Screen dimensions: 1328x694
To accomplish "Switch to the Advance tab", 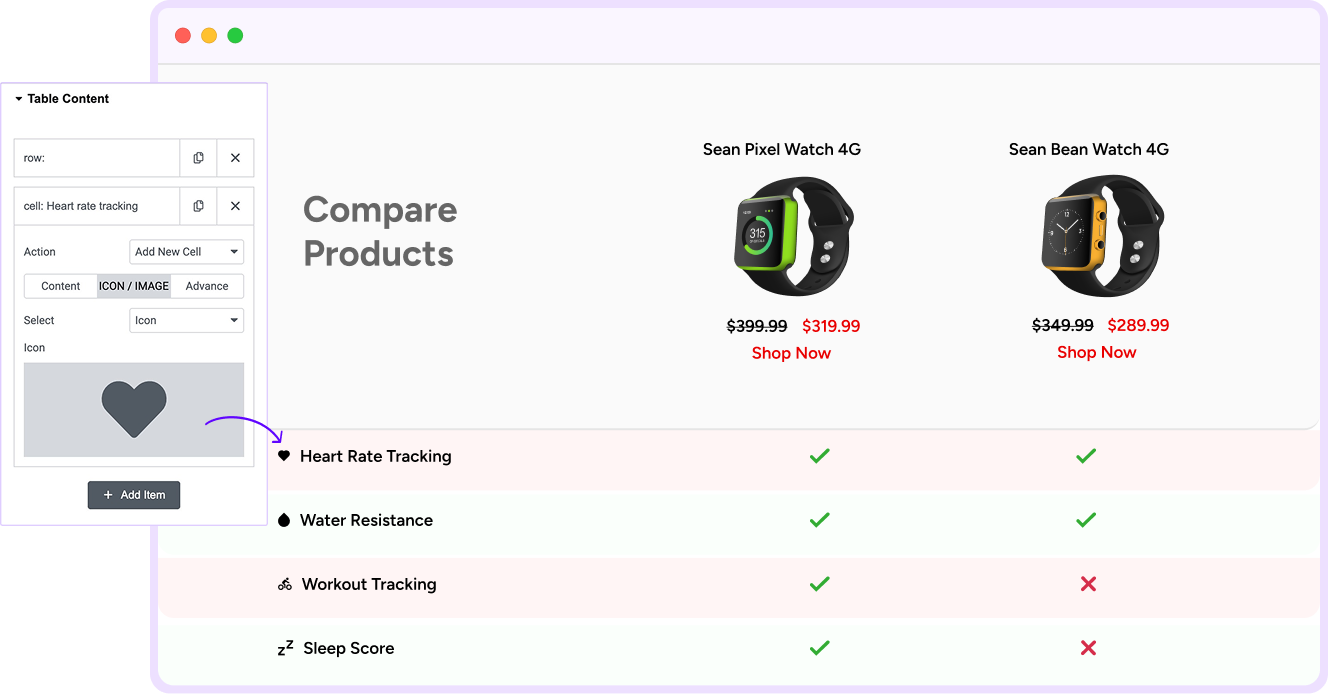I will click(x=207, y=286).
